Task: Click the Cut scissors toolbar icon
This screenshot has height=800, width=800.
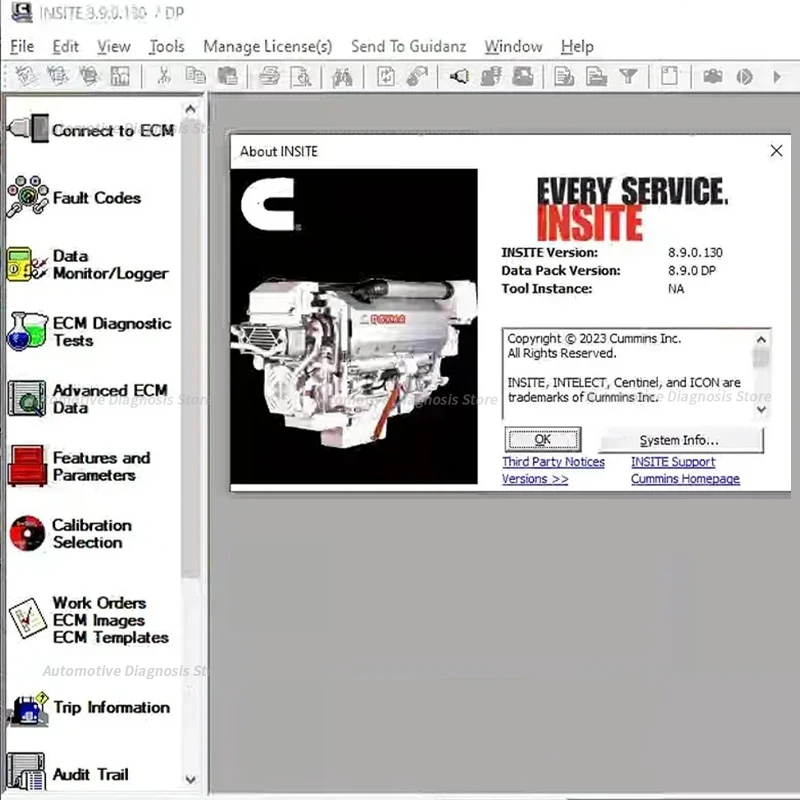Action: click(164, 77)
